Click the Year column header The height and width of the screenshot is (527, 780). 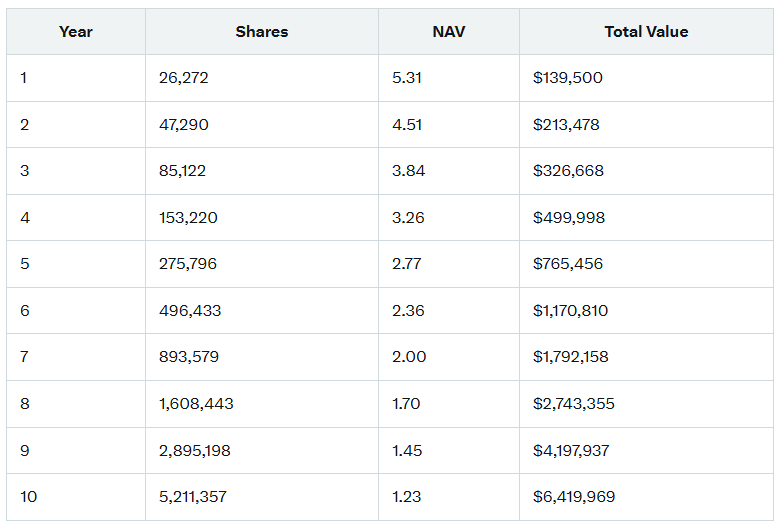(x=76, y=32)
